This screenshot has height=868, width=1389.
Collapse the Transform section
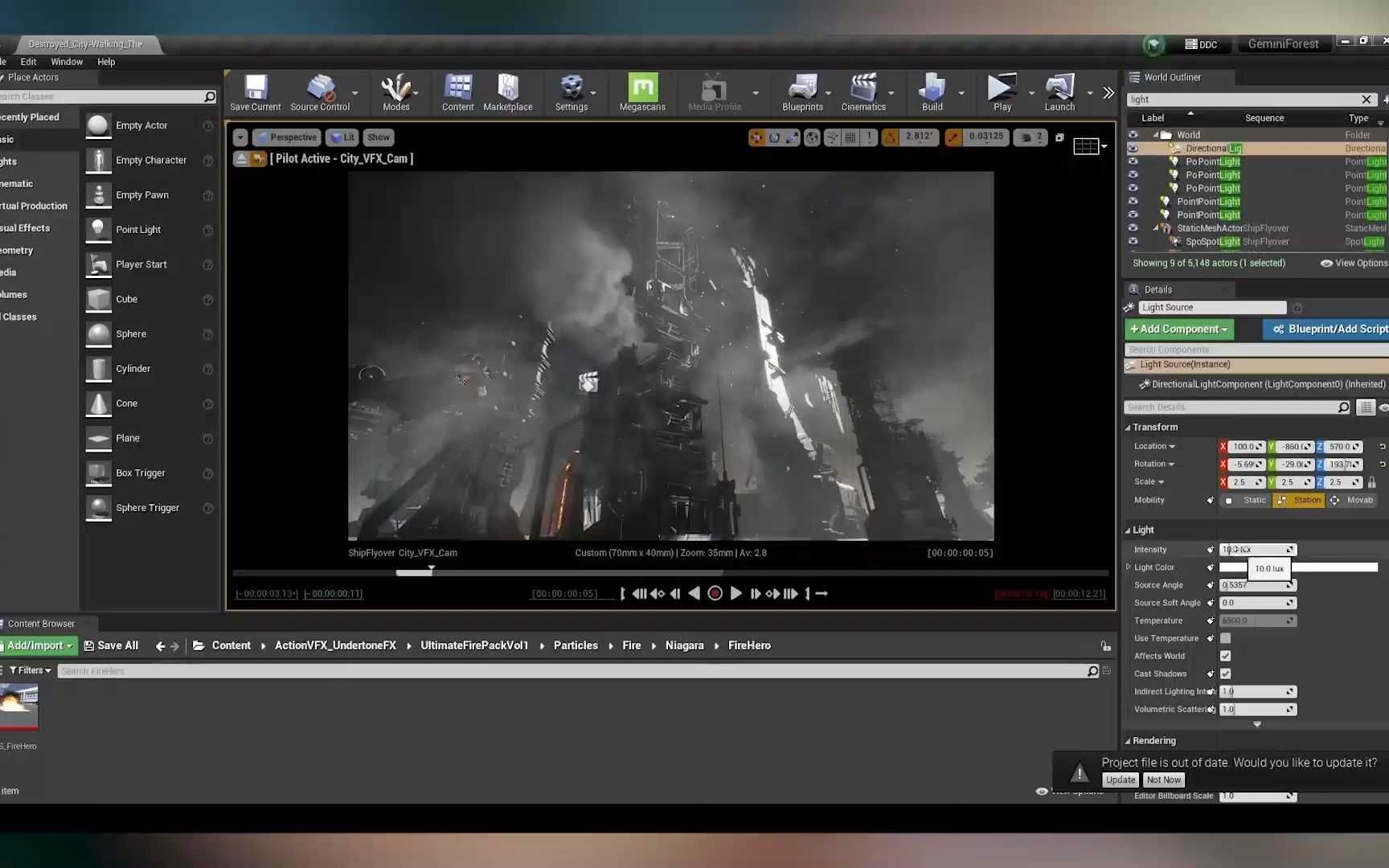click(x=1128, y=428)
